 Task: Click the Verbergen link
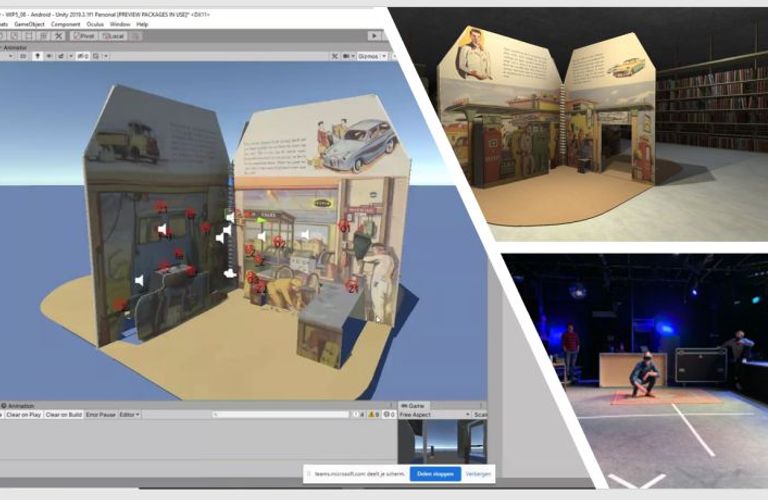[478, 474]
